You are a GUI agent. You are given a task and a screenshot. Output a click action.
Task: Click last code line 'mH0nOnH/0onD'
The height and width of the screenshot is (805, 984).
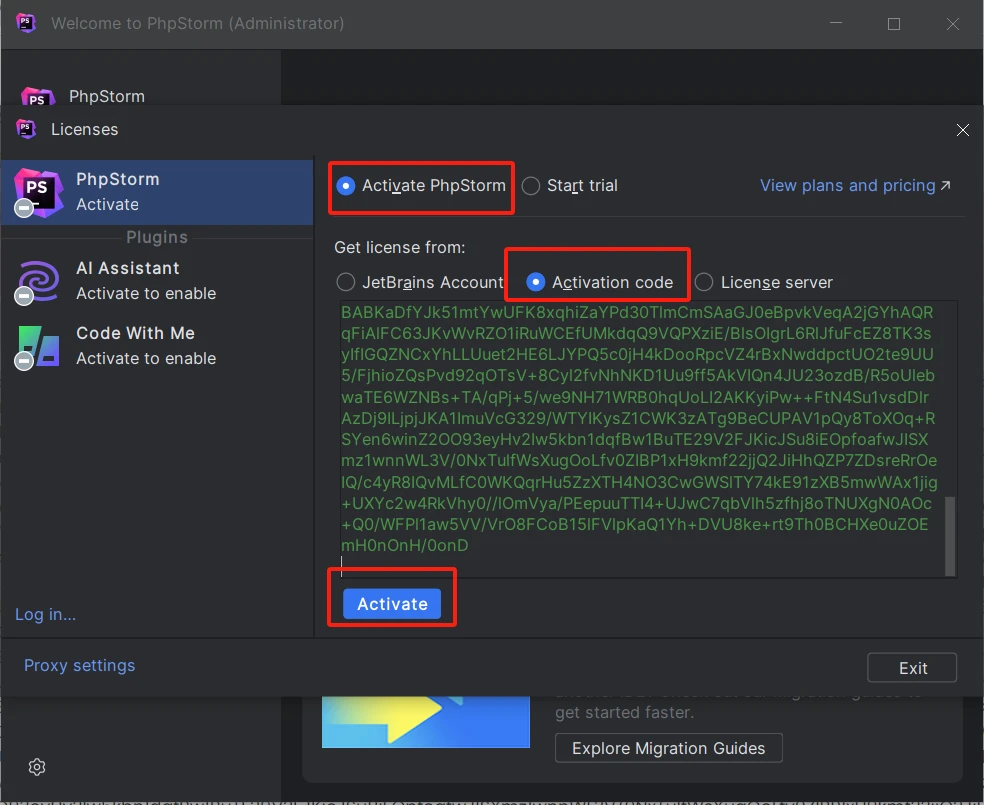point(405,545)
